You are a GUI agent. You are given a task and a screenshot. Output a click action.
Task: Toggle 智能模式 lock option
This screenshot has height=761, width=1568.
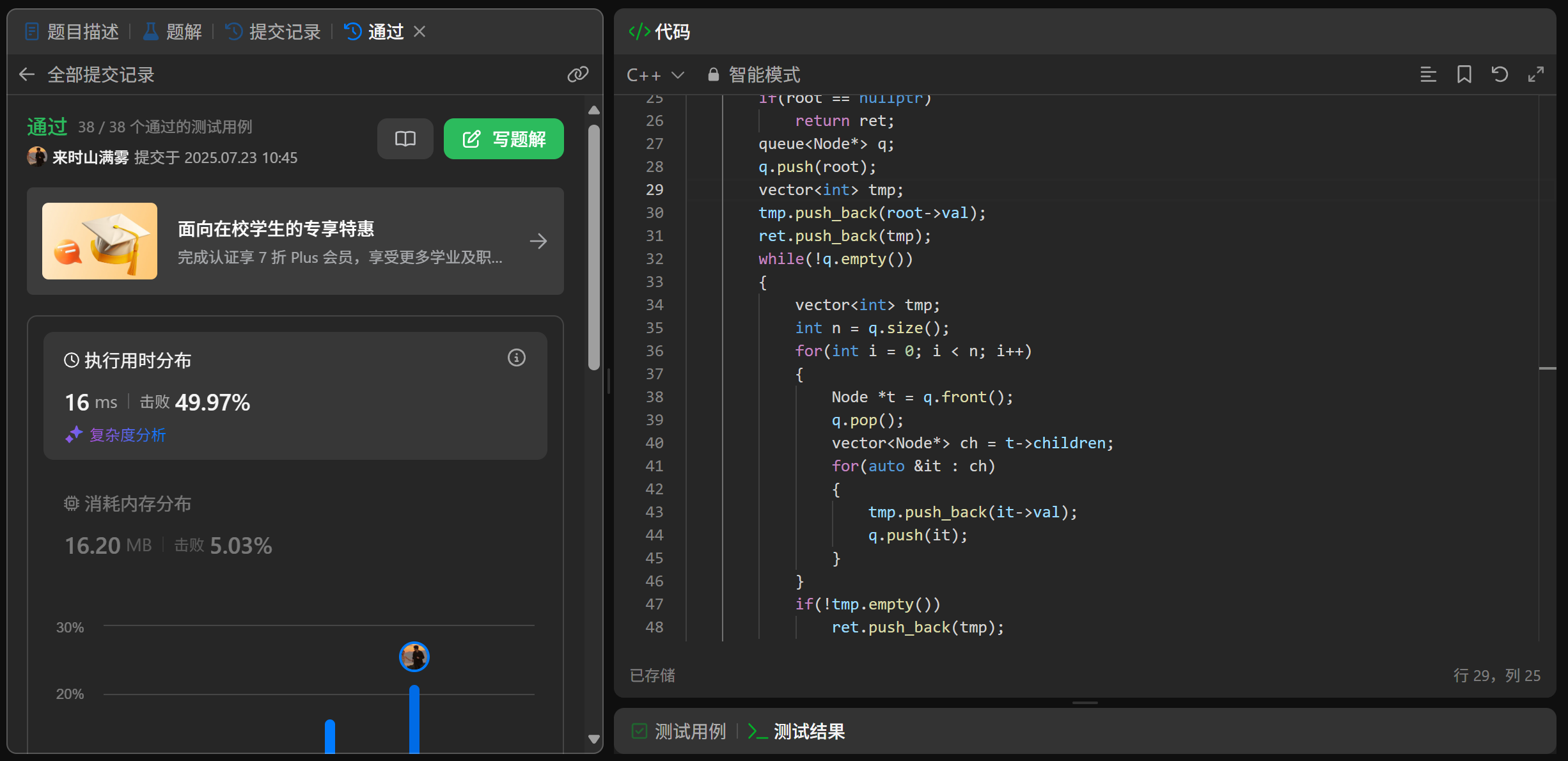pyautogui.click(x=753, y=75)
